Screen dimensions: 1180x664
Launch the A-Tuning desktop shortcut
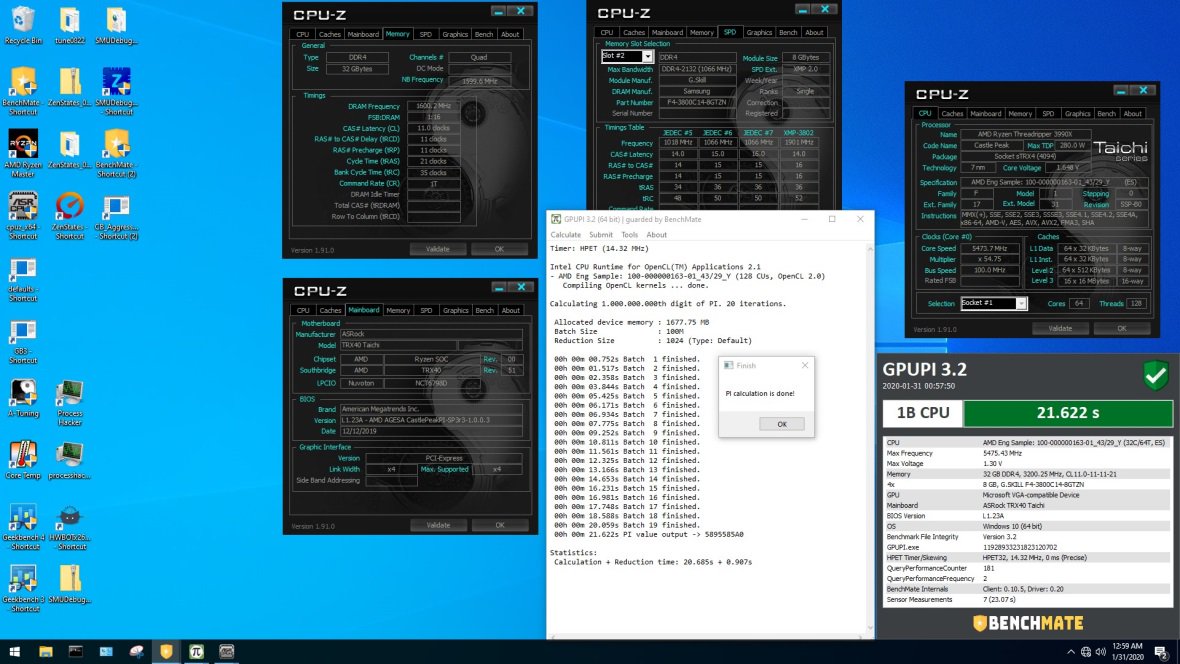23,396
